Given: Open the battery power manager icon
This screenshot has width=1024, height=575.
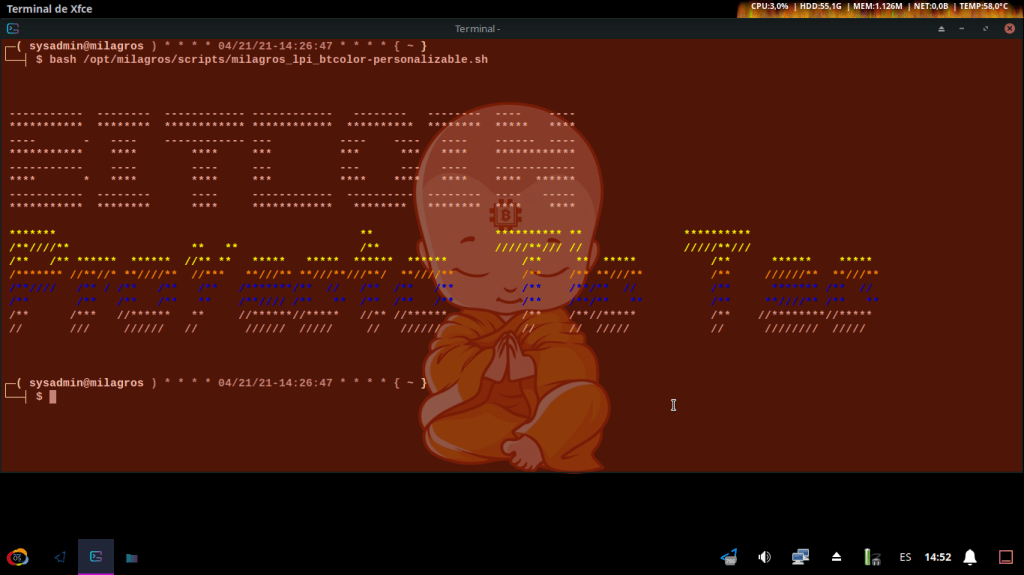Looking at the screenshot, I should [x=872, y=556].
